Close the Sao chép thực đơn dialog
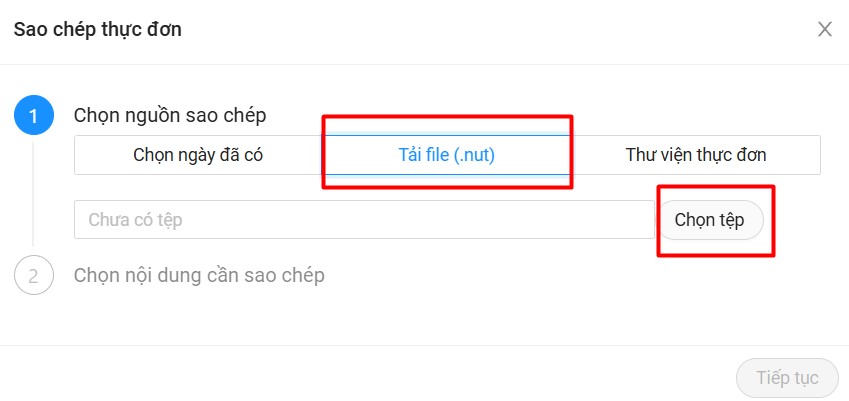Screen dimensions: 849x401 825,29
